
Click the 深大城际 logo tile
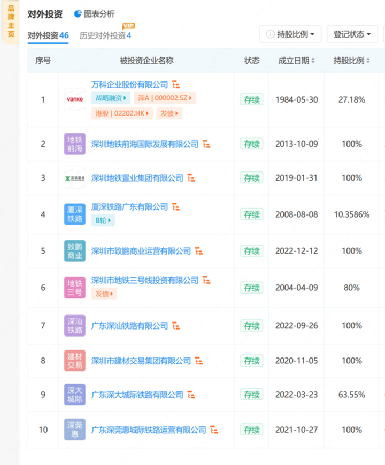click(x=75, y=395)
